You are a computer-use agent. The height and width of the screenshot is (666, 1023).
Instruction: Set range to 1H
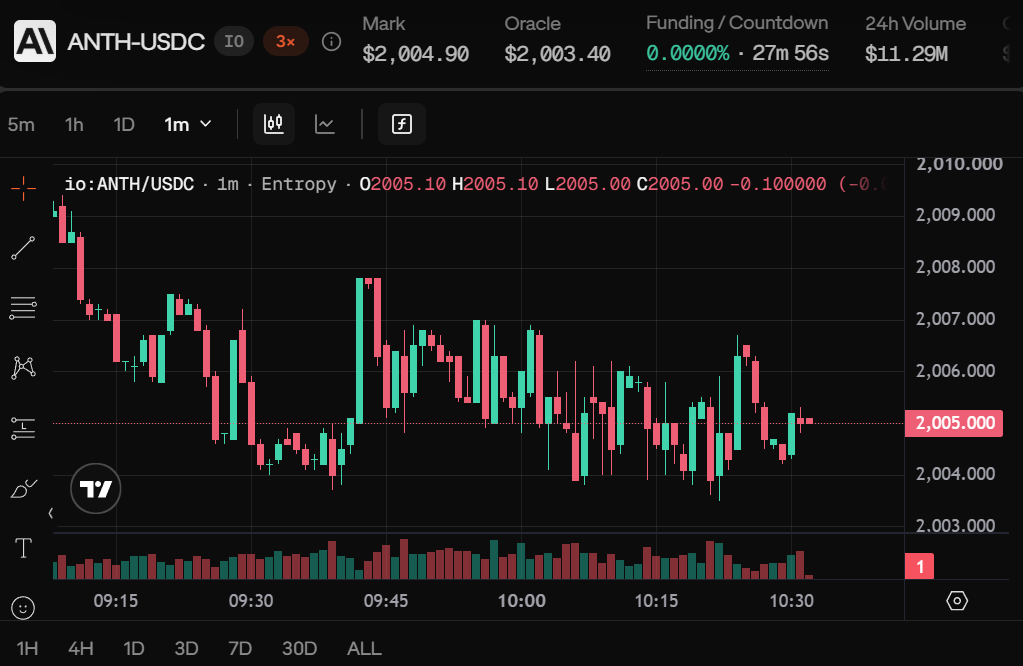click(27, 648)
